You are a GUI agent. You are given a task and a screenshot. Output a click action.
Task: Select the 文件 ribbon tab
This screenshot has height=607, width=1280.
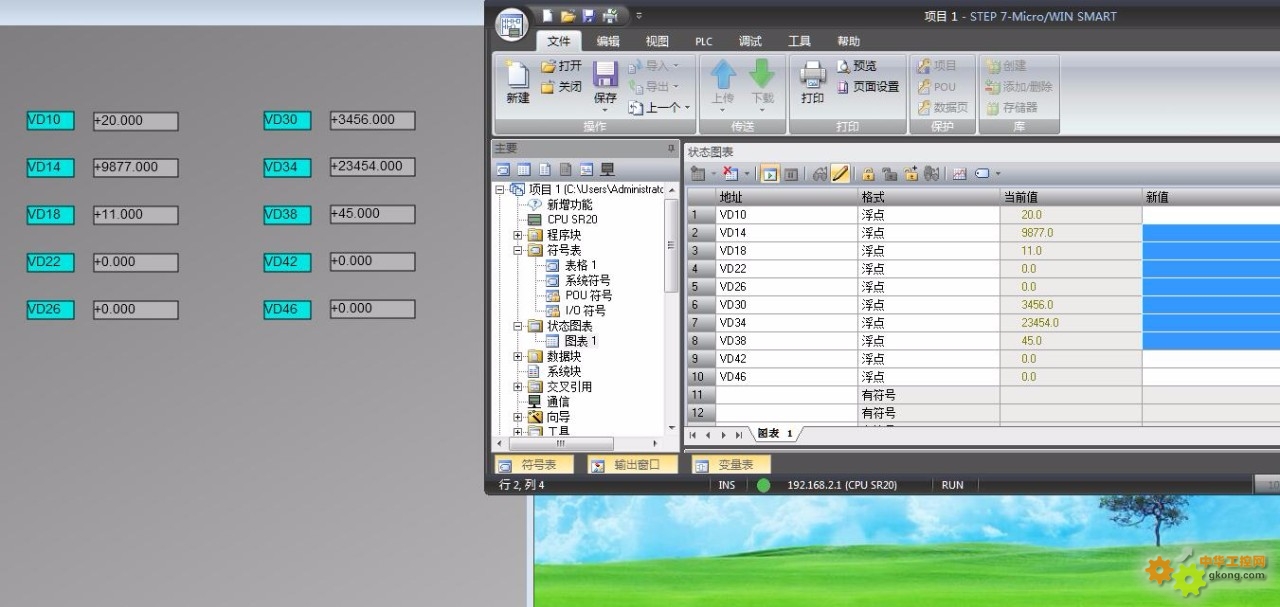click(559, 41)
